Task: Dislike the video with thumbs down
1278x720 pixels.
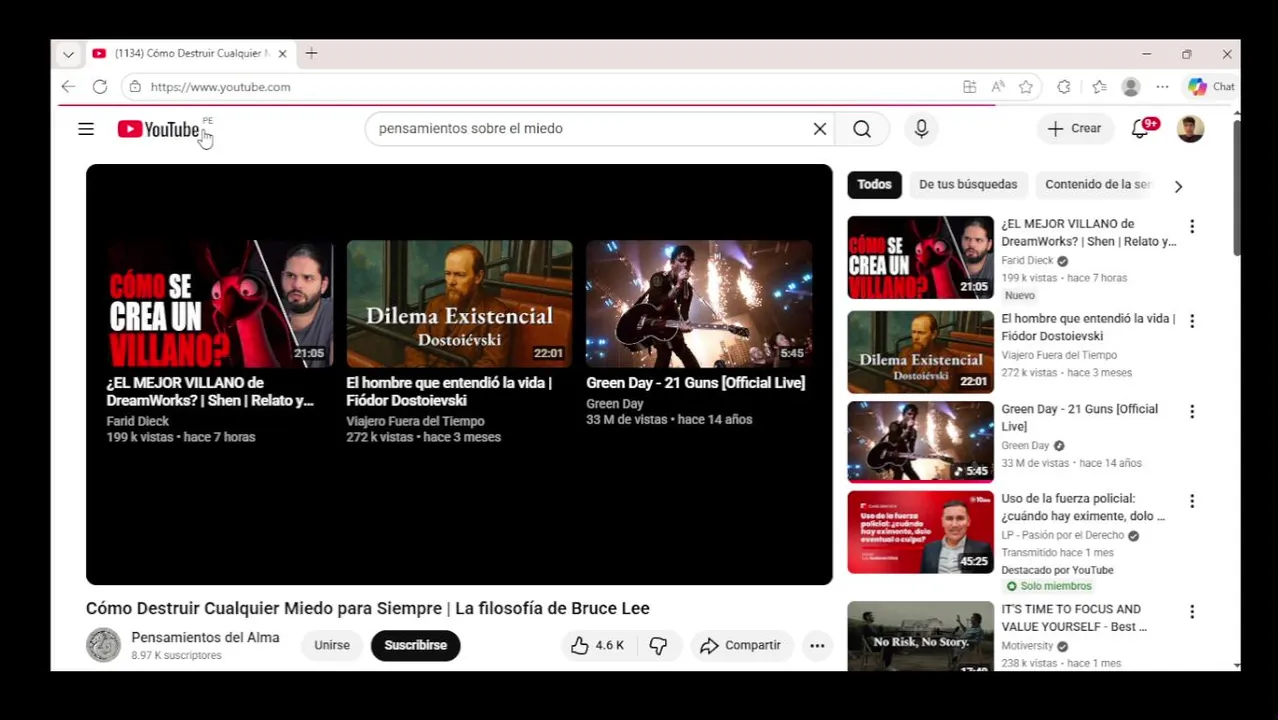Action: (x=658, y=646)
